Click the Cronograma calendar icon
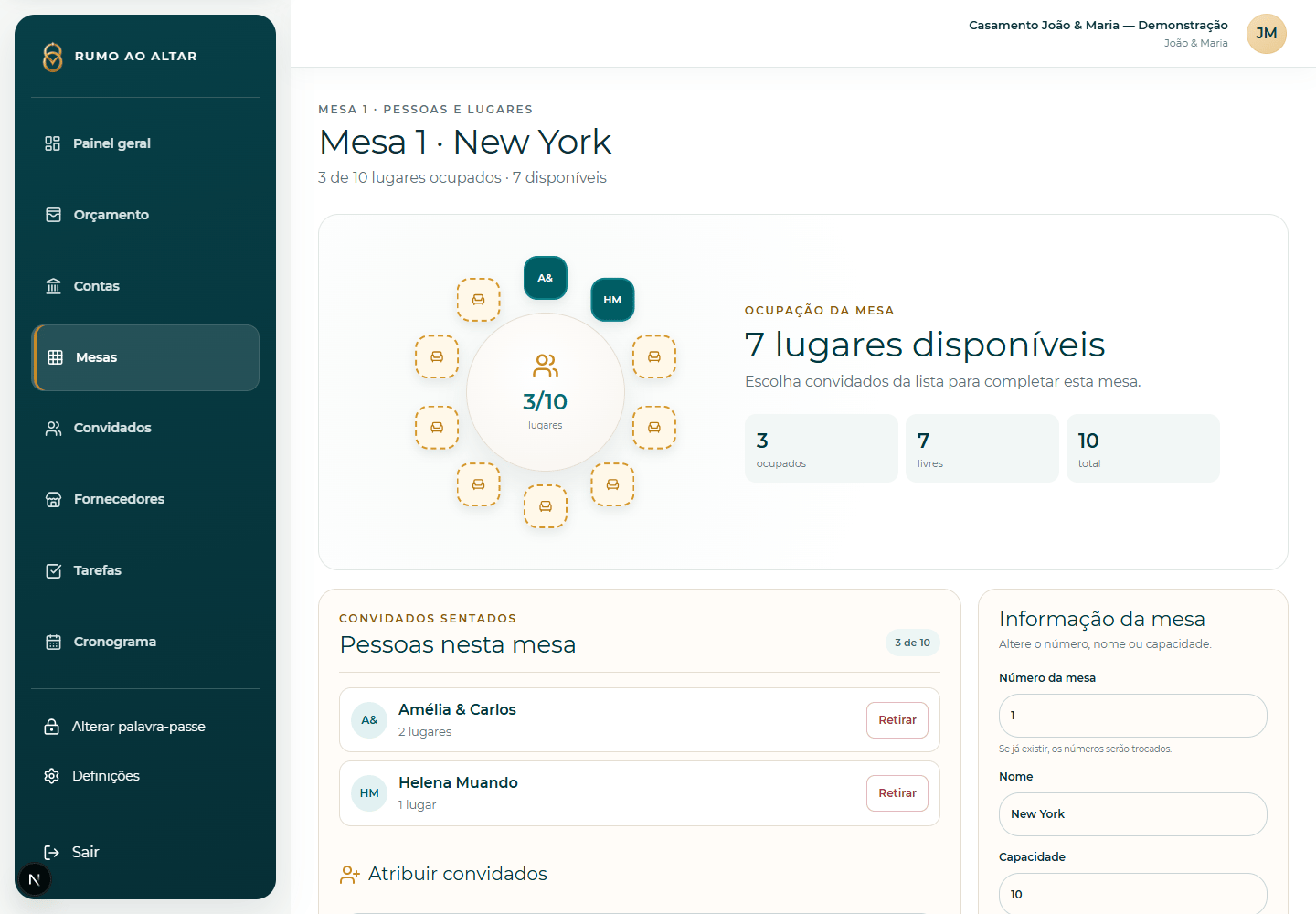 [x=54, y=642]
